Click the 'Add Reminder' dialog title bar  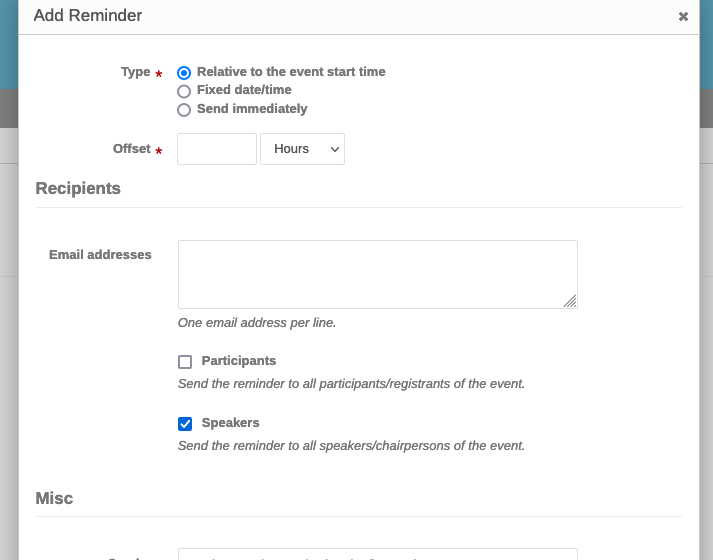click(x=359, y=16)
